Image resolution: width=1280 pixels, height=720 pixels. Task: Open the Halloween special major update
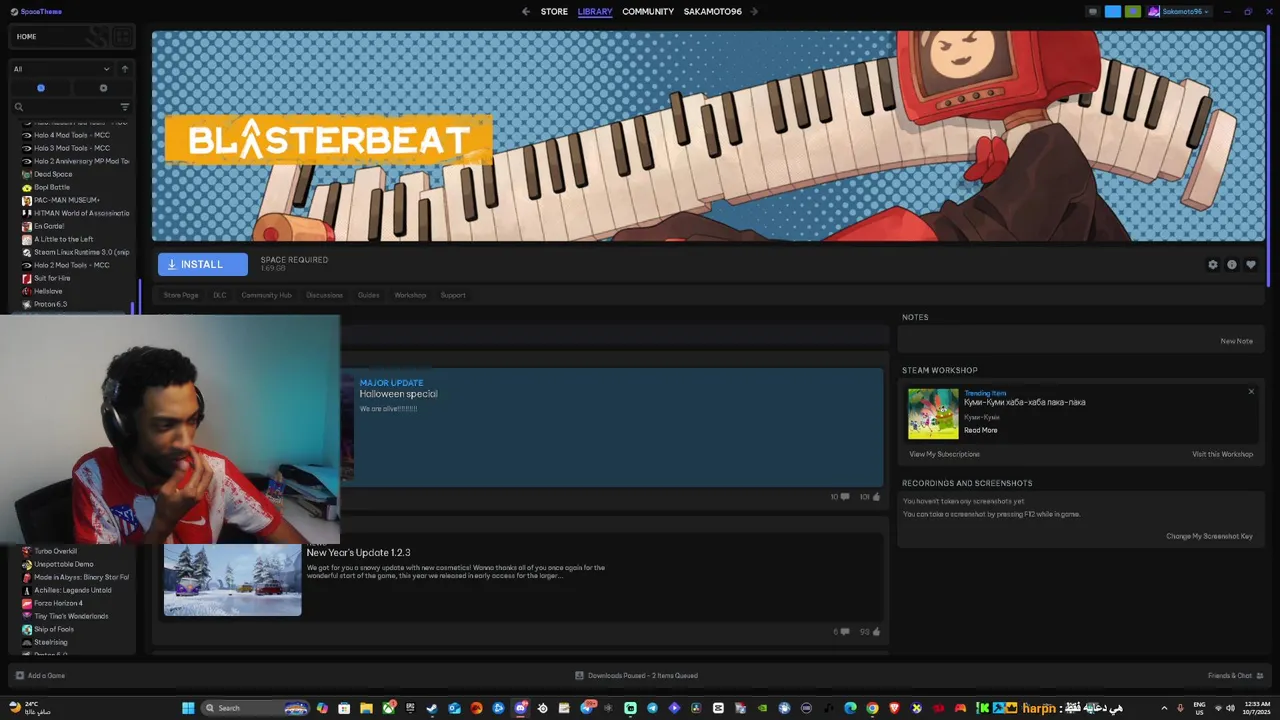612,427
